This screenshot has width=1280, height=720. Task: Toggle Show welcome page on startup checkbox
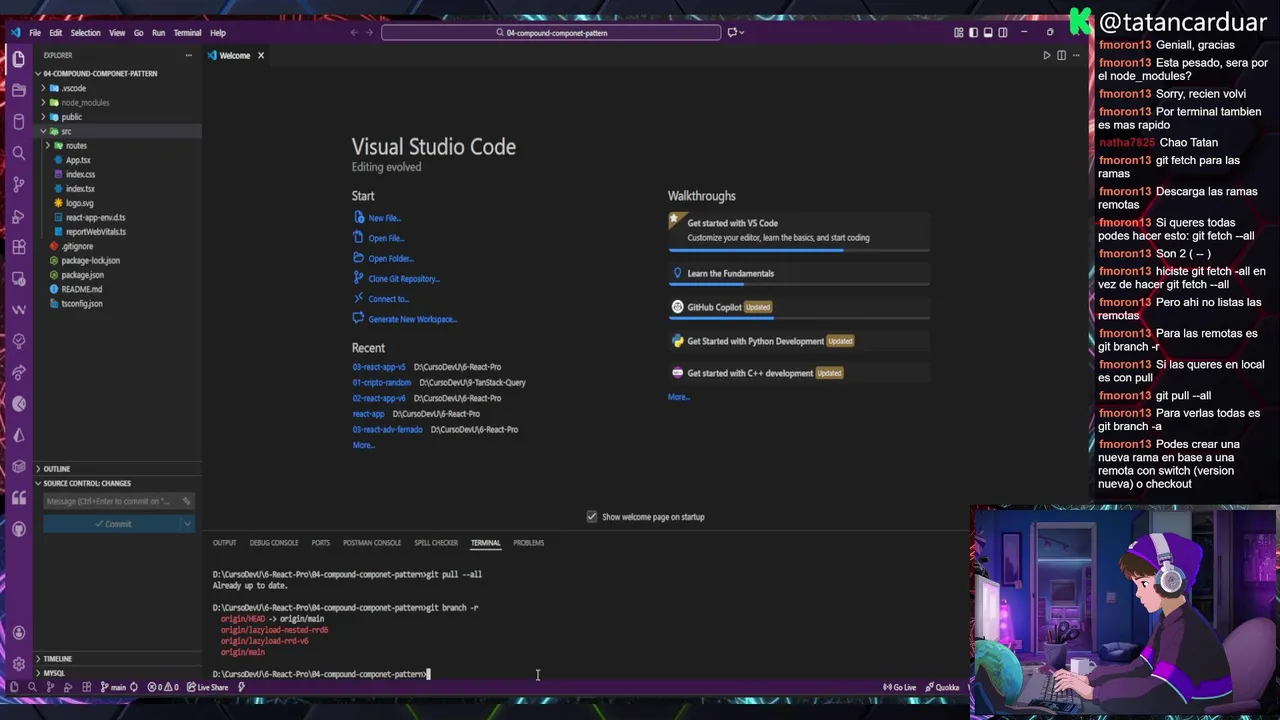pos(592,517)
